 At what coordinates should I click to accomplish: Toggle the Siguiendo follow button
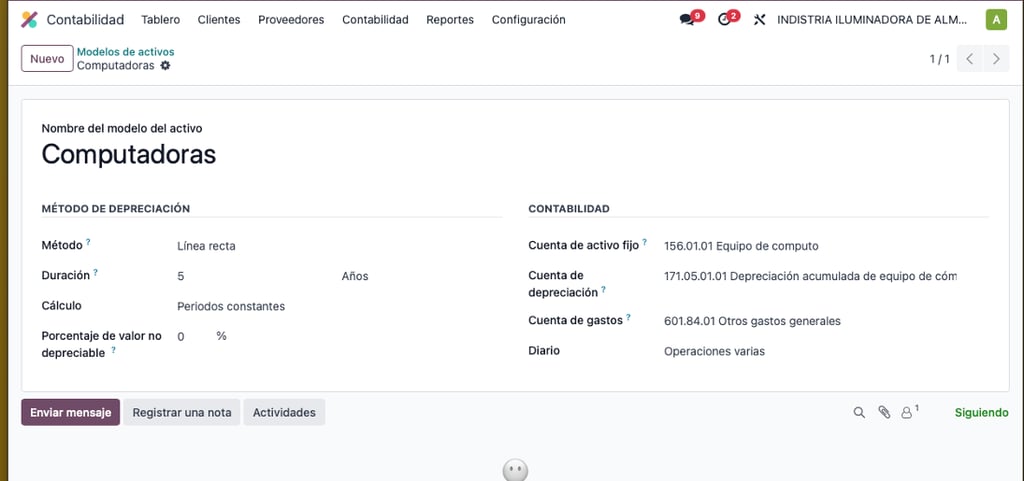982,412
